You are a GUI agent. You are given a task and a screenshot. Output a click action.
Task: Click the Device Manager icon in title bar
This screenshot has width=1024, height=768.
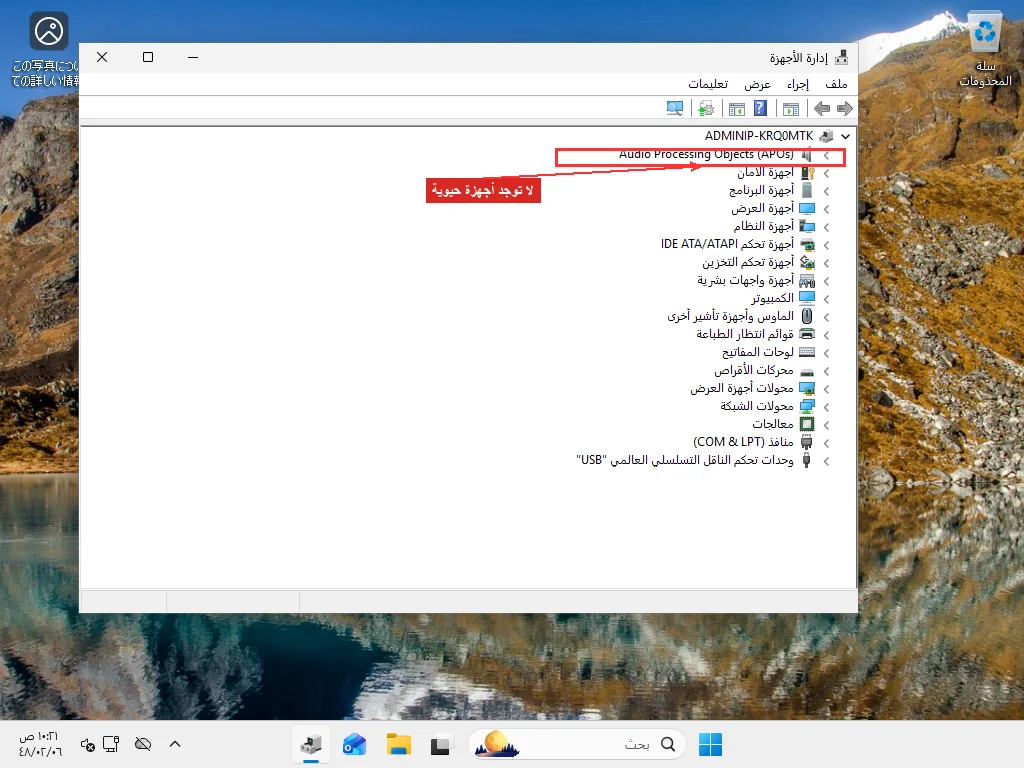coord(842,57)
